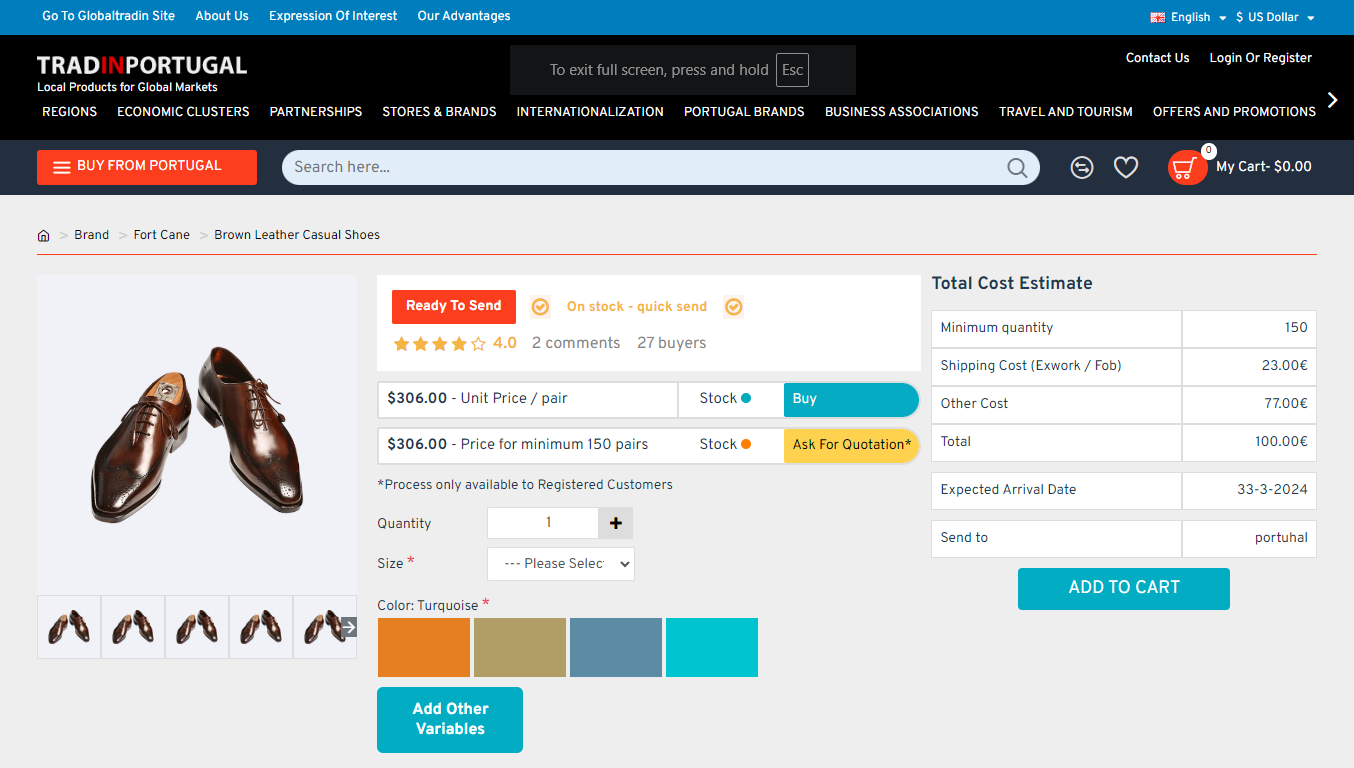Screen dimensions: 1354x768
Task: Expand the US Dollar currency dropdown
Action: [x=1274, y=17]
